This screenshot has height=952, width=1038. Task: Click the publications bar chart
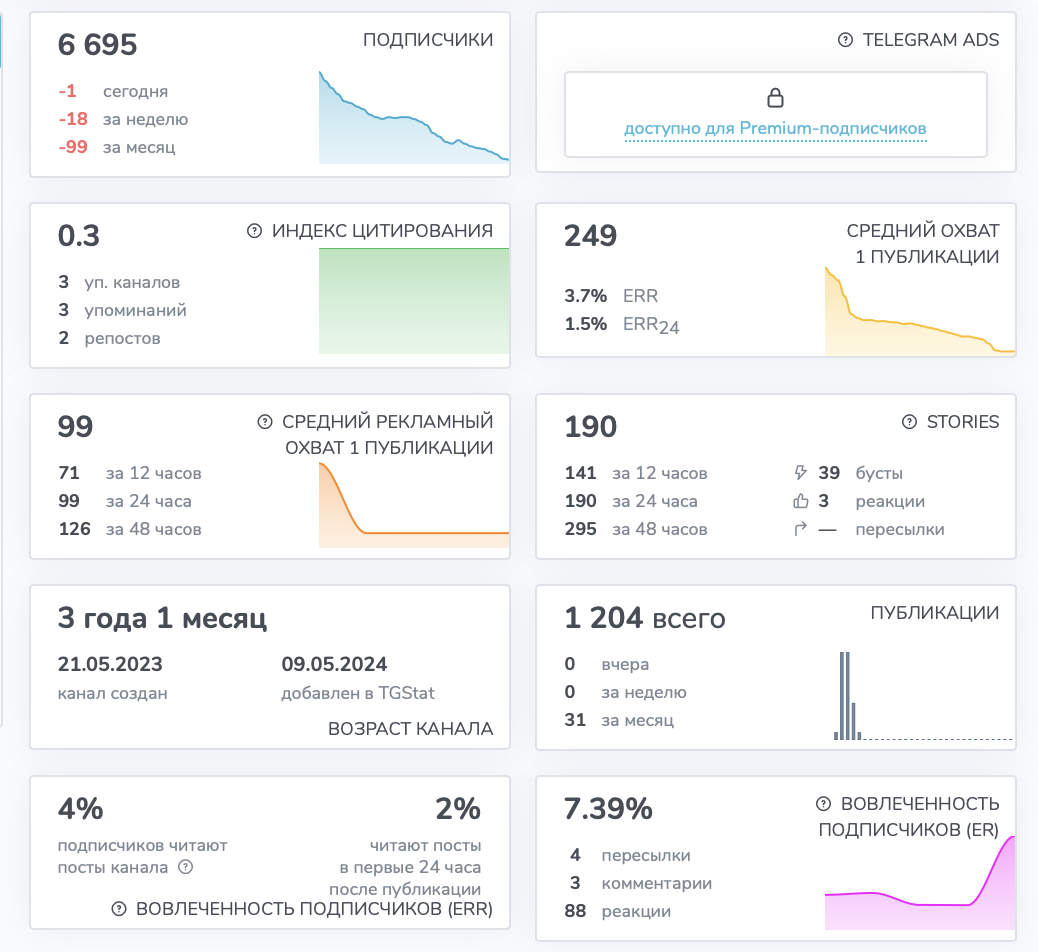pyautogui.click(x=922, y=696)
